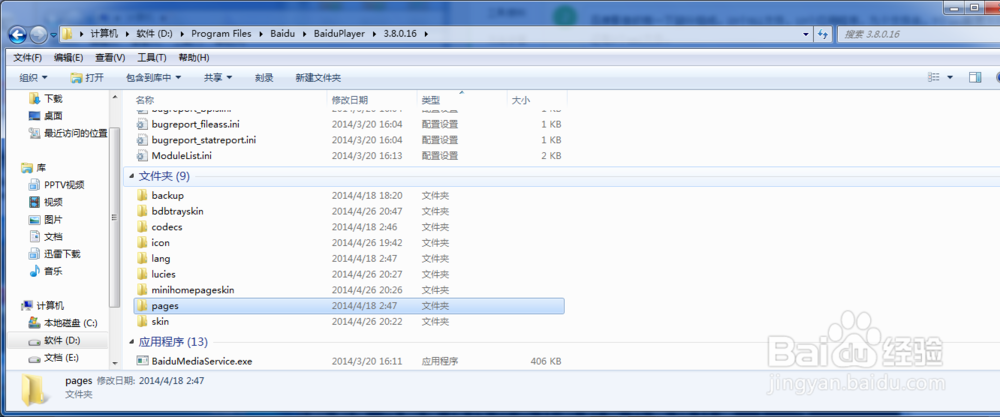Select BaiduMediaService.exe application icon
Image resolution: width=1000 pixels, height=417 pixels.
[142, 361]
